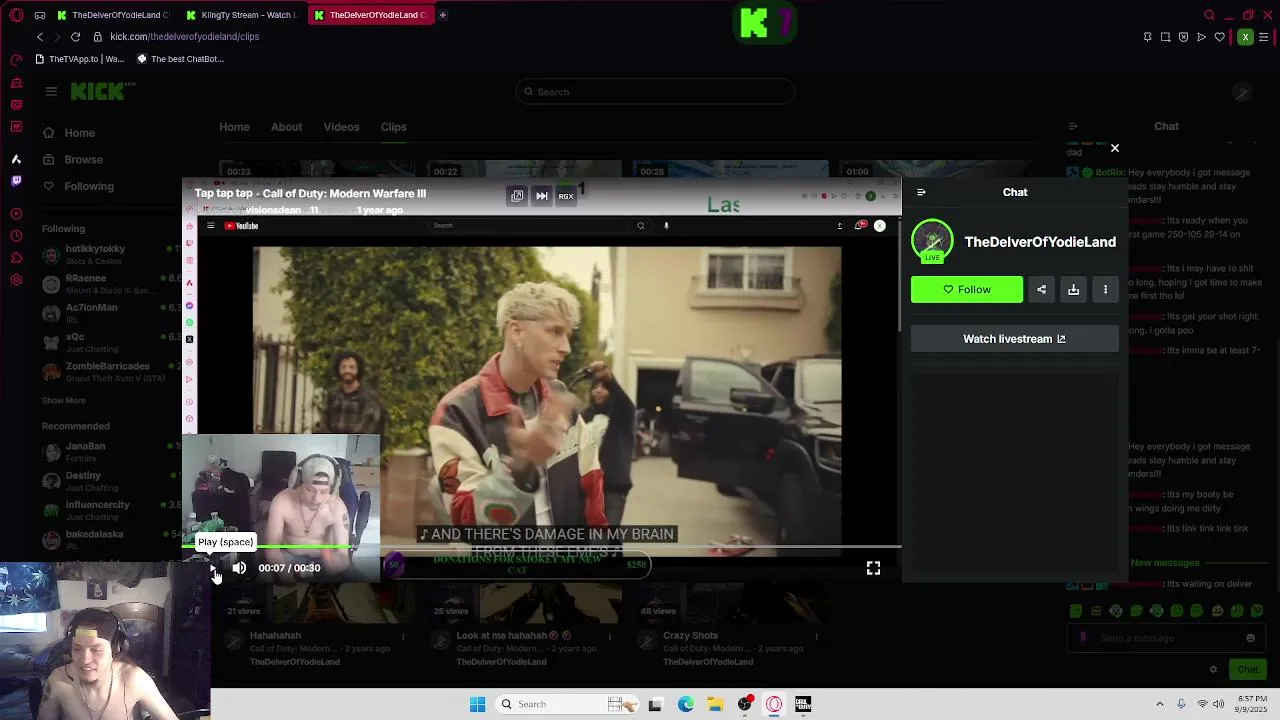
Task: Click the green Follow button
Action: (x=967, y=290)
